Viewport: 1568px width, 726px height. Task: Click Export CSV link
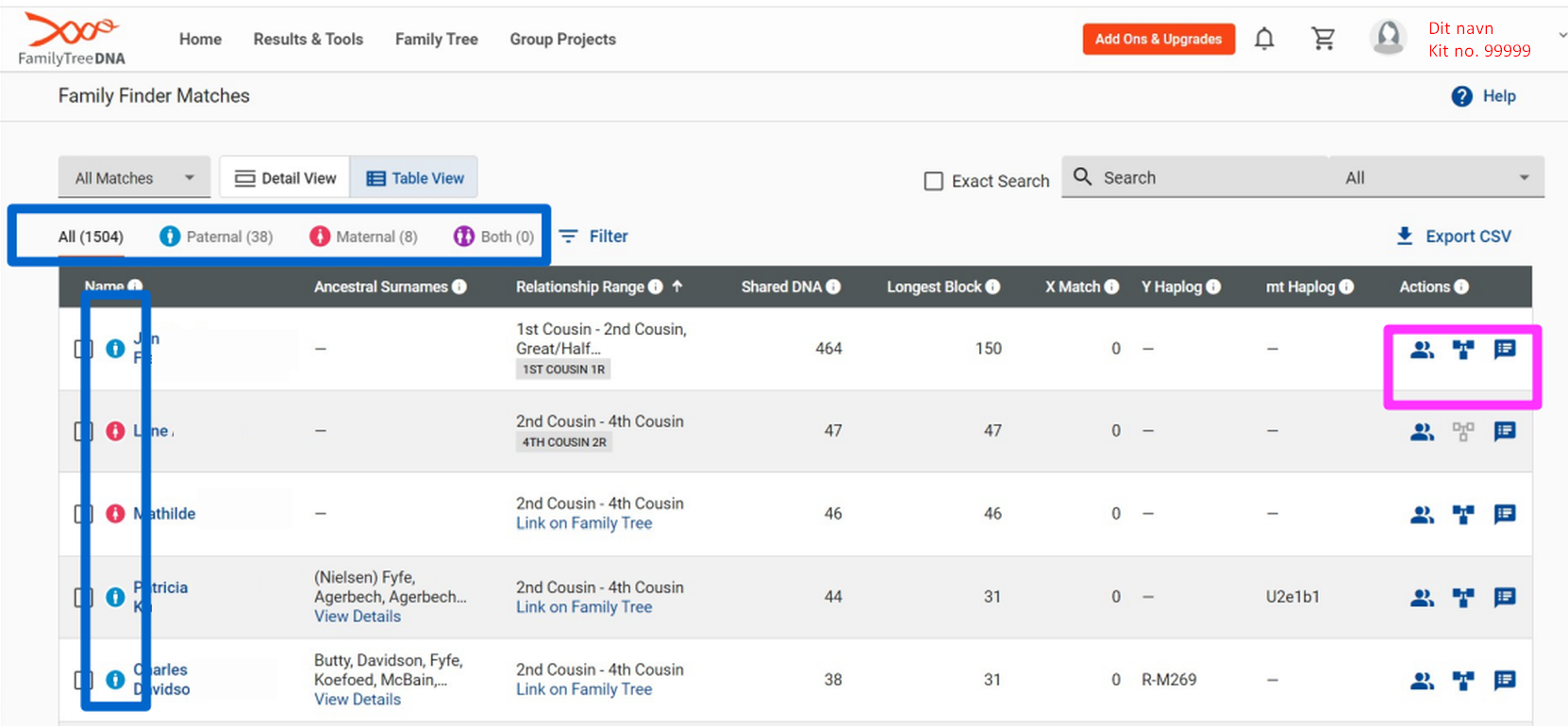click(x=1454, y=237)
